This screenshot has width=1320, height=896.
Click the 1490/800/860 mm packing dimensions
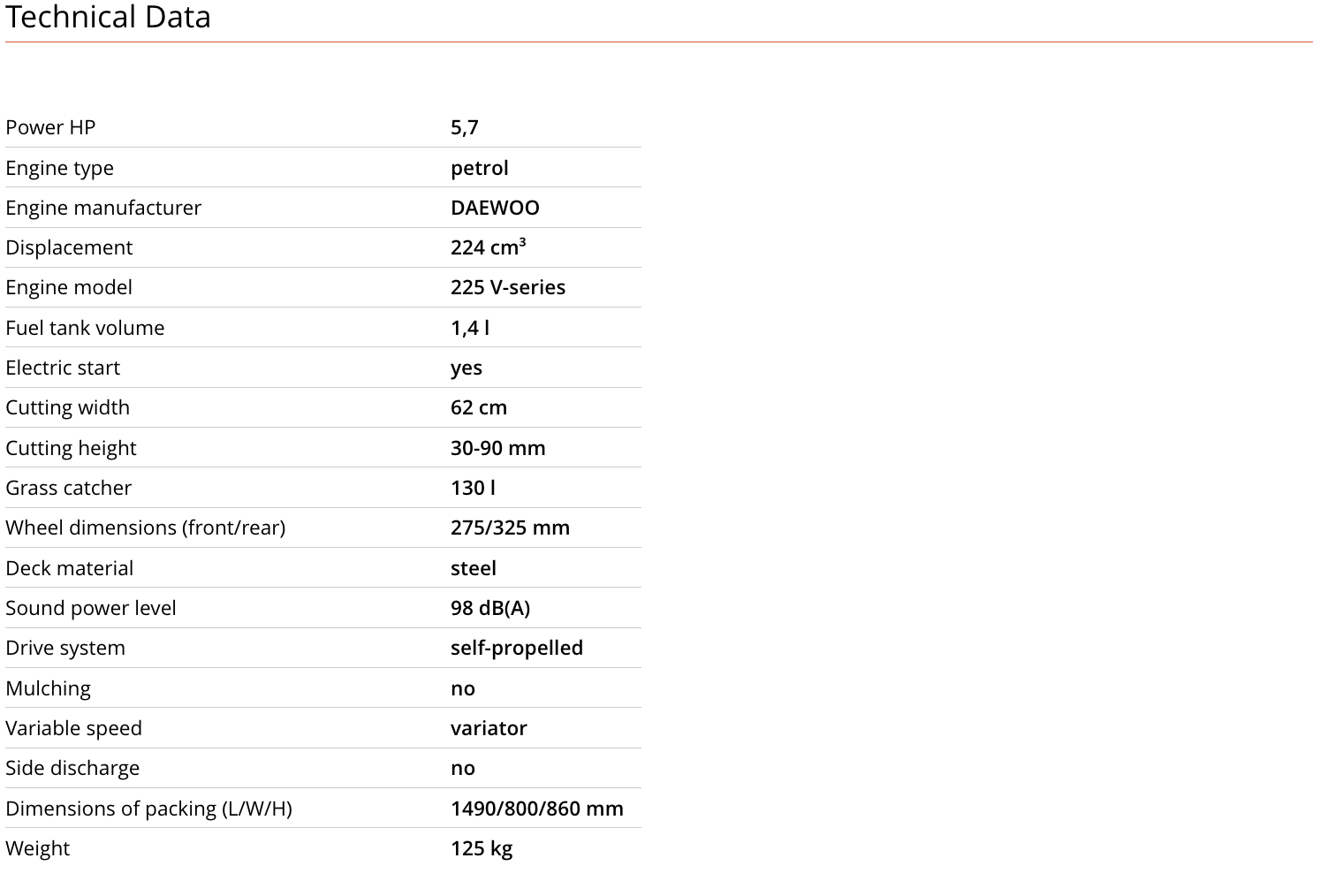pos(537,809)
